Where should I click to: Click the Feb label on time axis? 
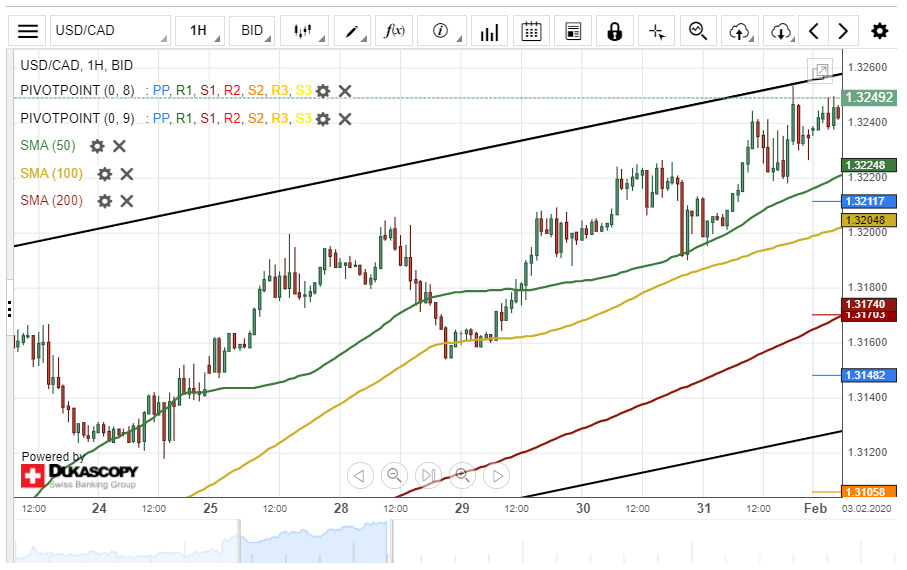tap(816, 508)
